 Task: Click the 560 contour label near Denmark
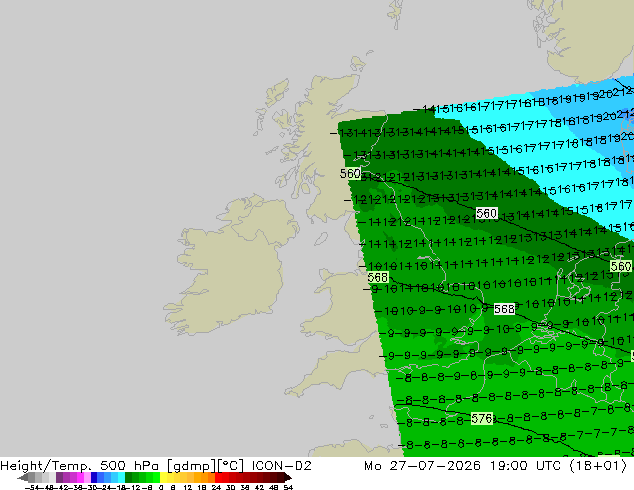pyautogui.click(x=621, y=266)
